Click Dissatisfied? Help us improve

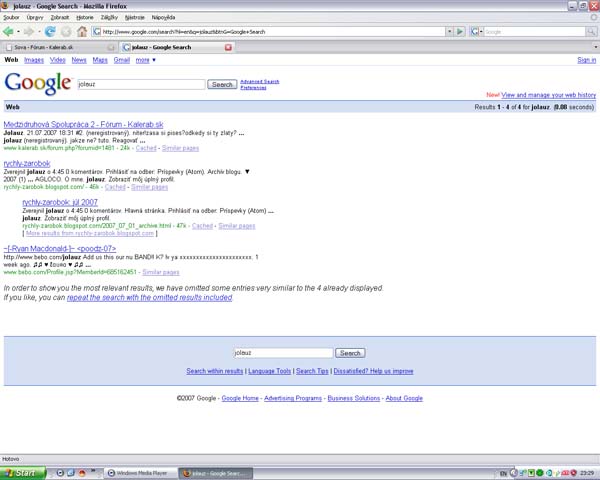coord(373,371)
